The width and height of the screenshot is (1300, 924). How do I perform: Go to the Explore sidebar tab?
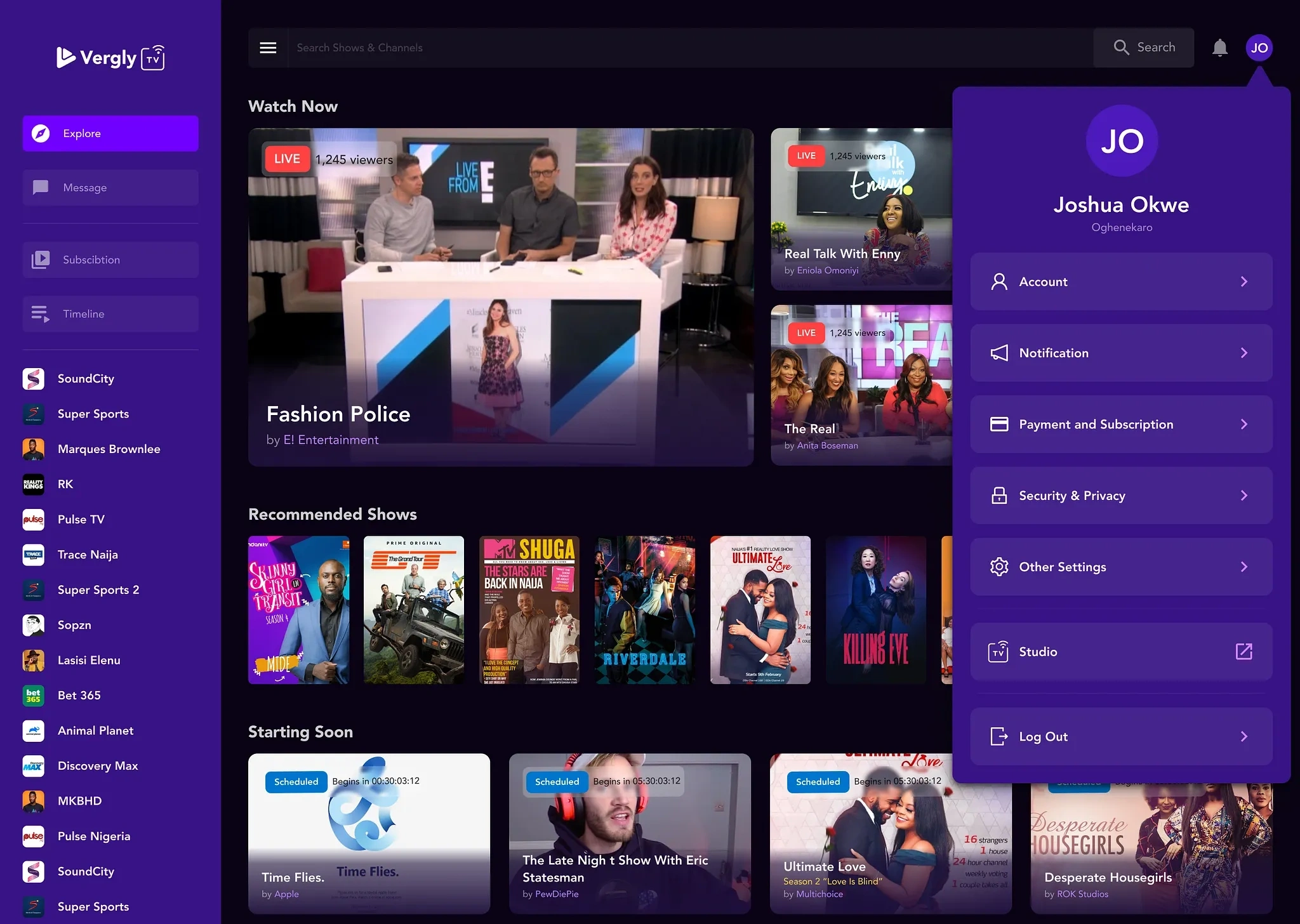(x=110, y=133)
